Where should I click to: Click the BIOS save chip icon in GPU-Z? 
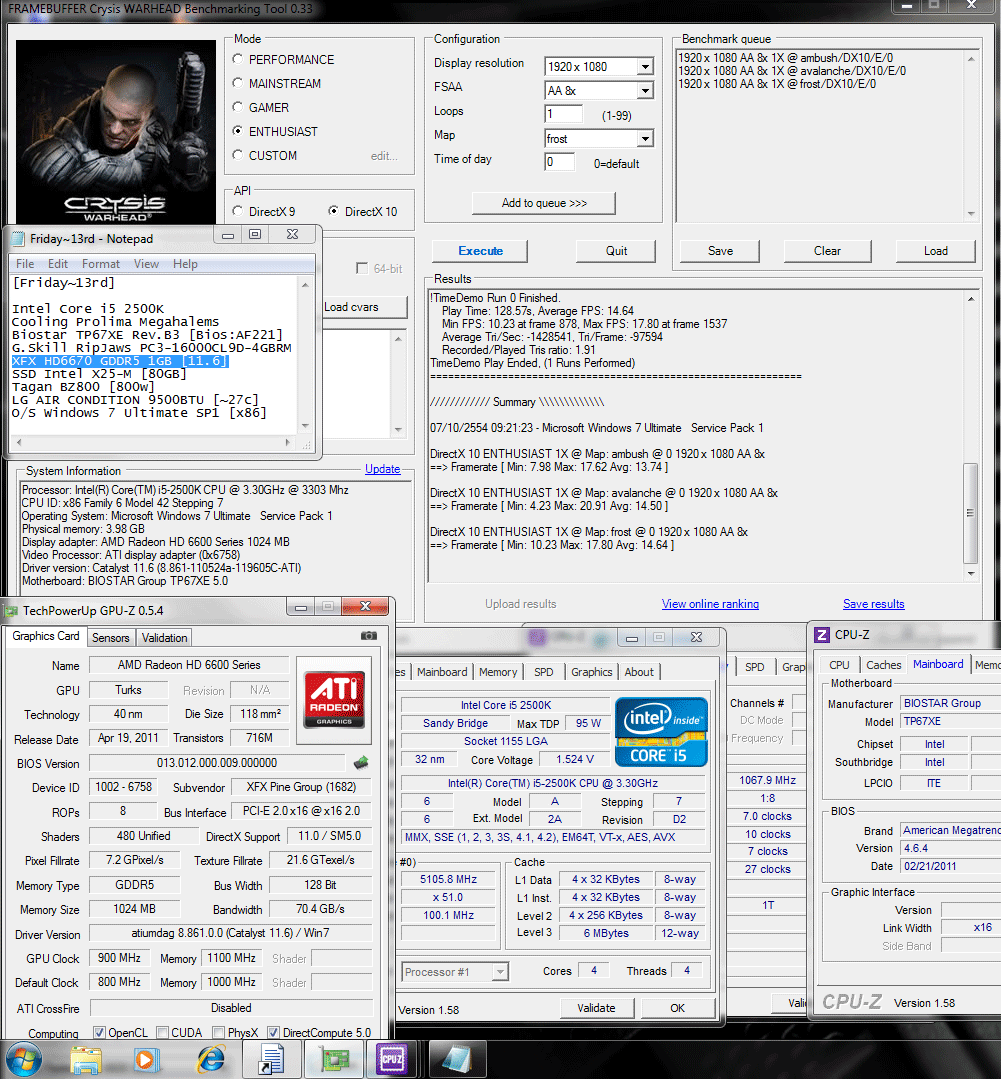click(x=361, y=762)
